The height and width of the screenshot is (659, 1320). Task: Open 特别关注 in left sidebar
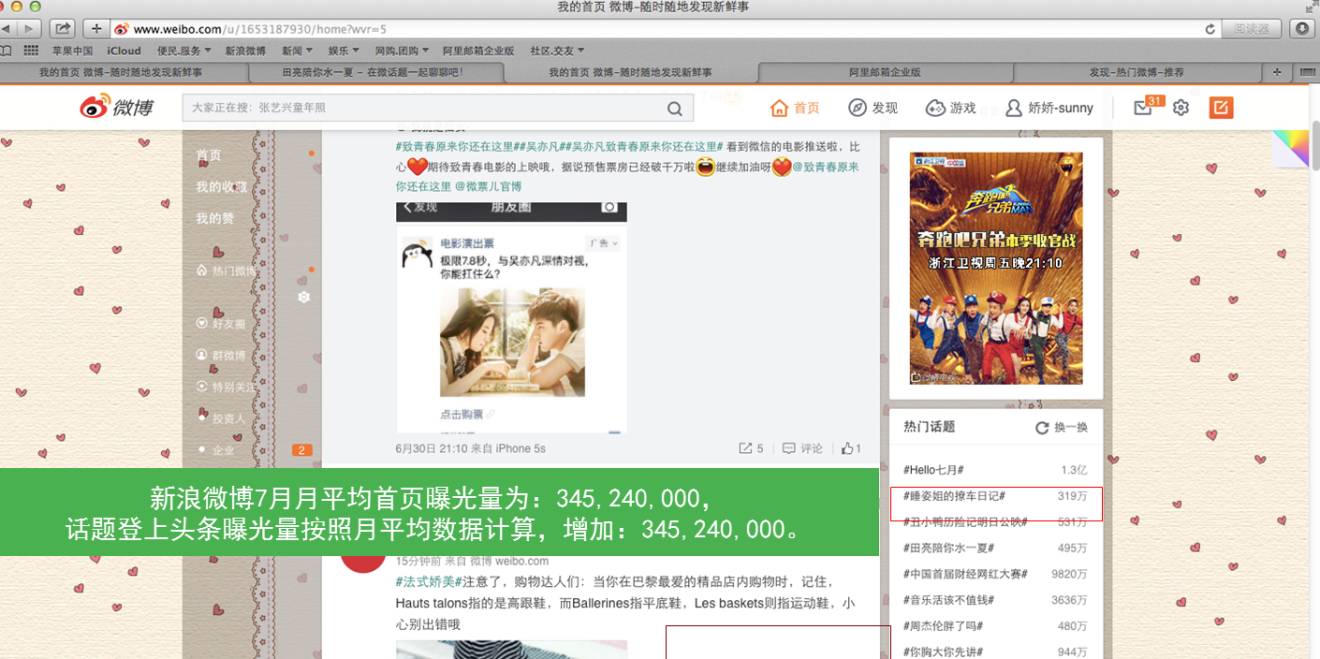coord(227,387)
